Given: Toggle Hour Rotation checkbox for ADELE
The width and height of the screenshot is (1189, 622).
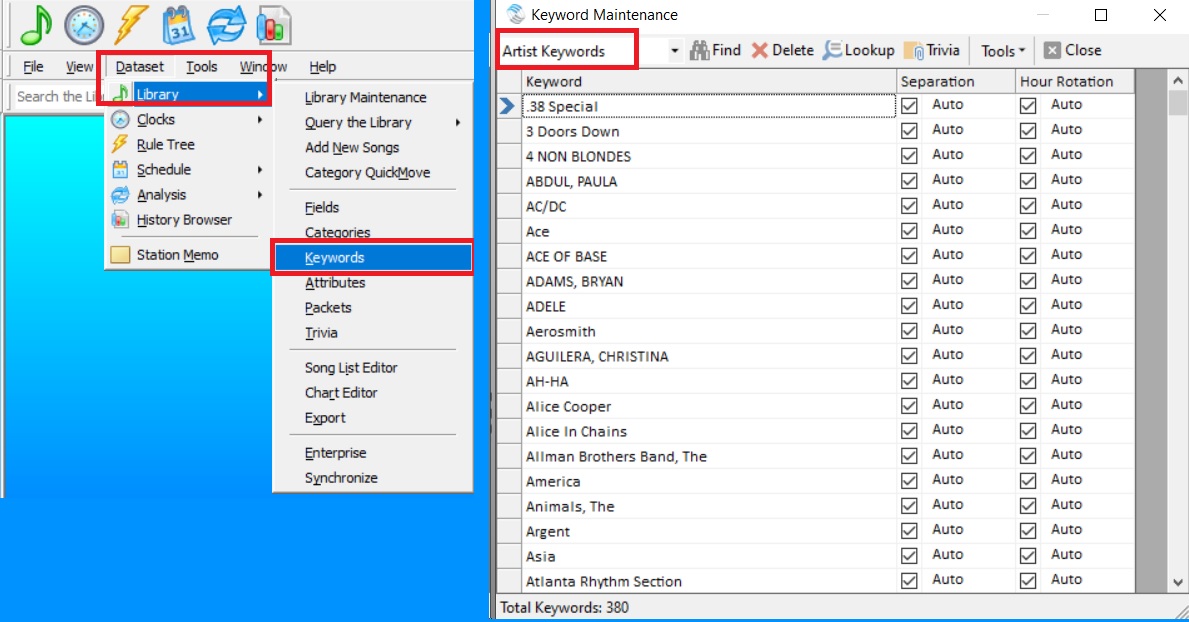Looking at the screenshot, I should [x=1027, y=306].
